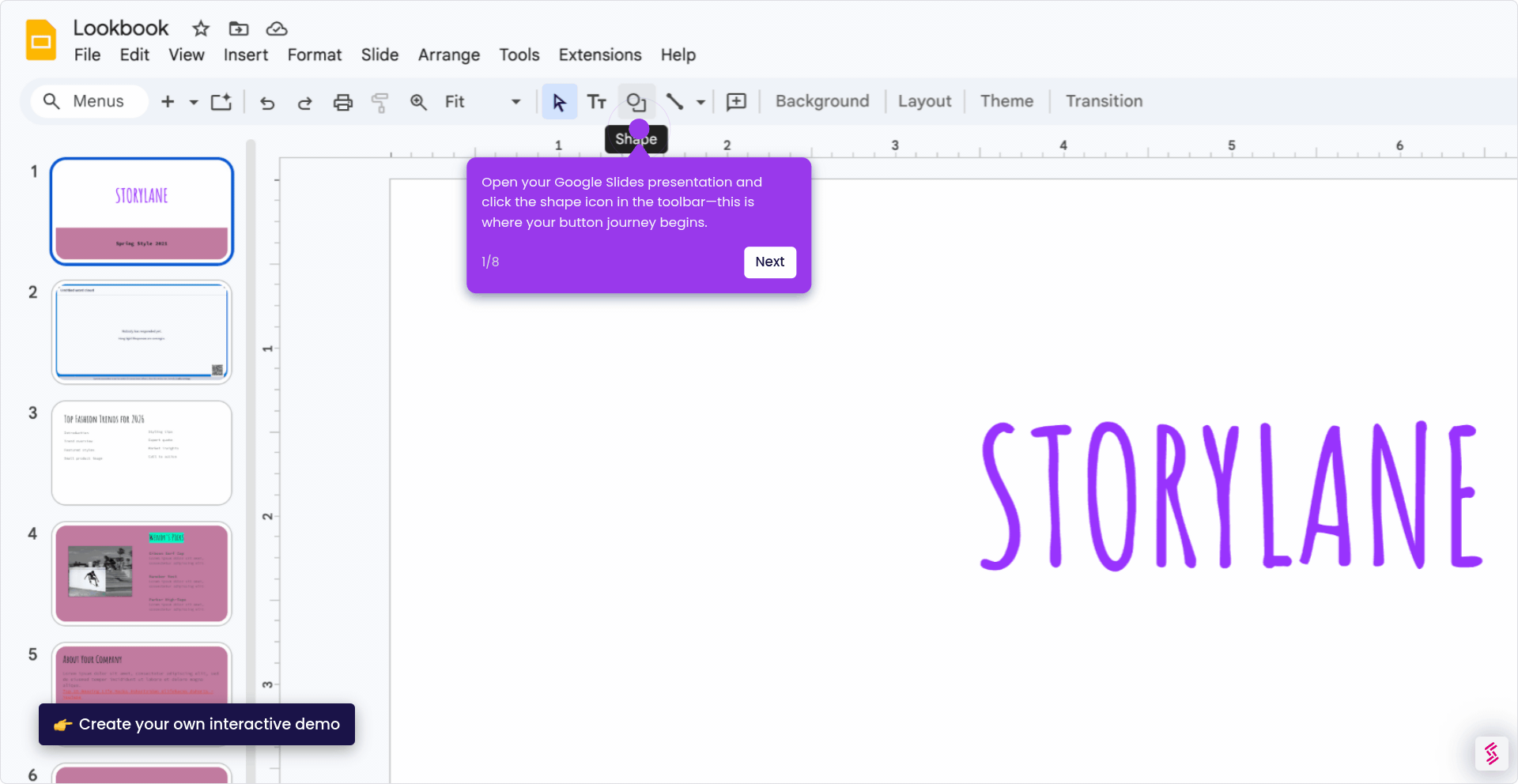Click the zoom magnifier tool
This screenshot has height=784, width=1518.
(x=418, y=102)
